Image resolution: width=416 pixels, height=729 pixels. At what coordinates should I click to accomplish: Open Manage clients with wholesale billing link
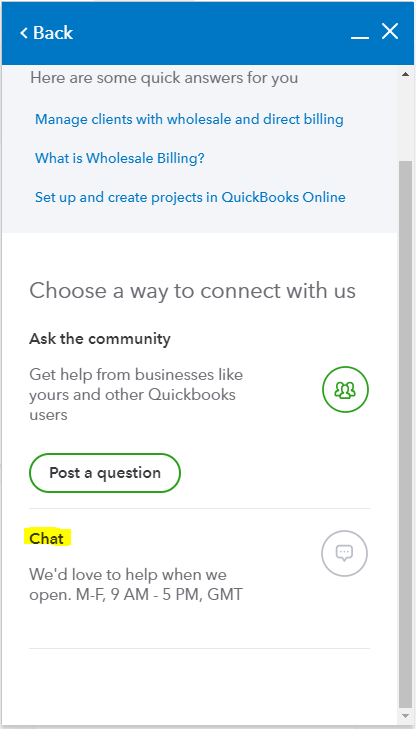point(189,119)
